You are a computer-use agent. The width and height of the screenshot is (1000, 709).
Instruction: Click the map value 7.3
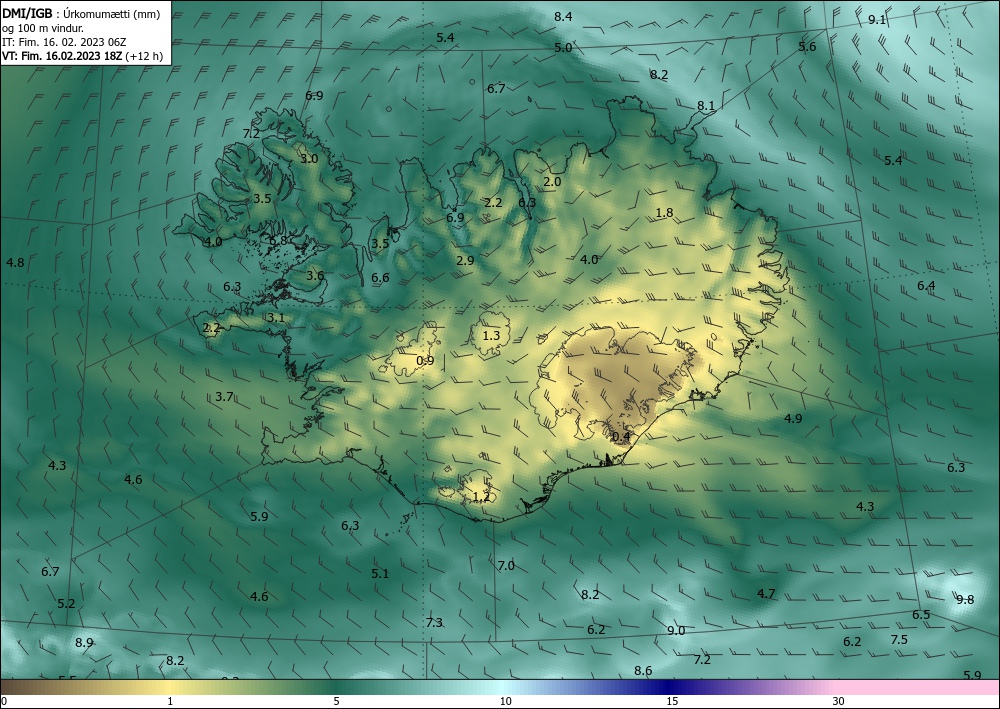point(434,623)
